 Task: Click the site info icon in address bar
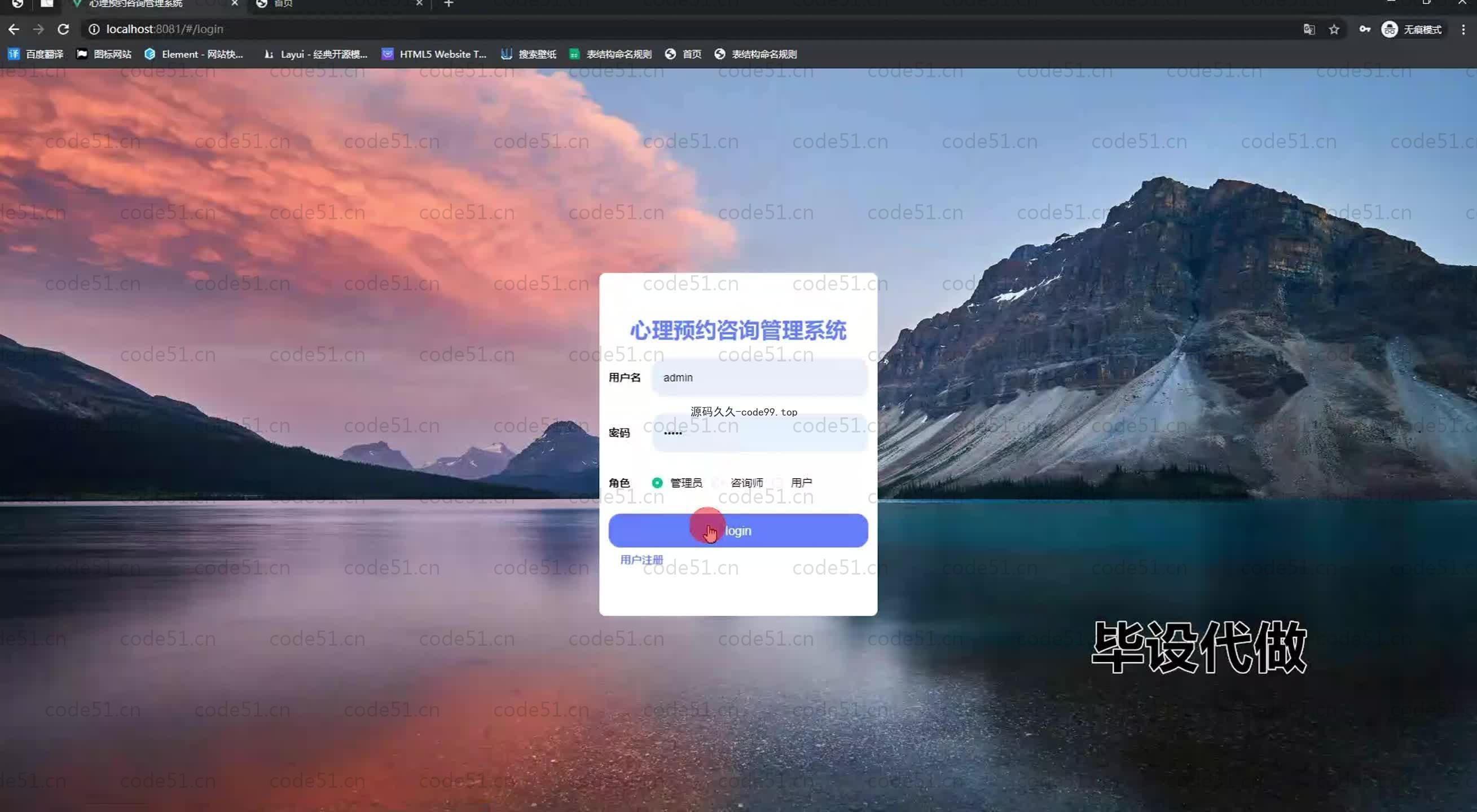click(94, 29)
